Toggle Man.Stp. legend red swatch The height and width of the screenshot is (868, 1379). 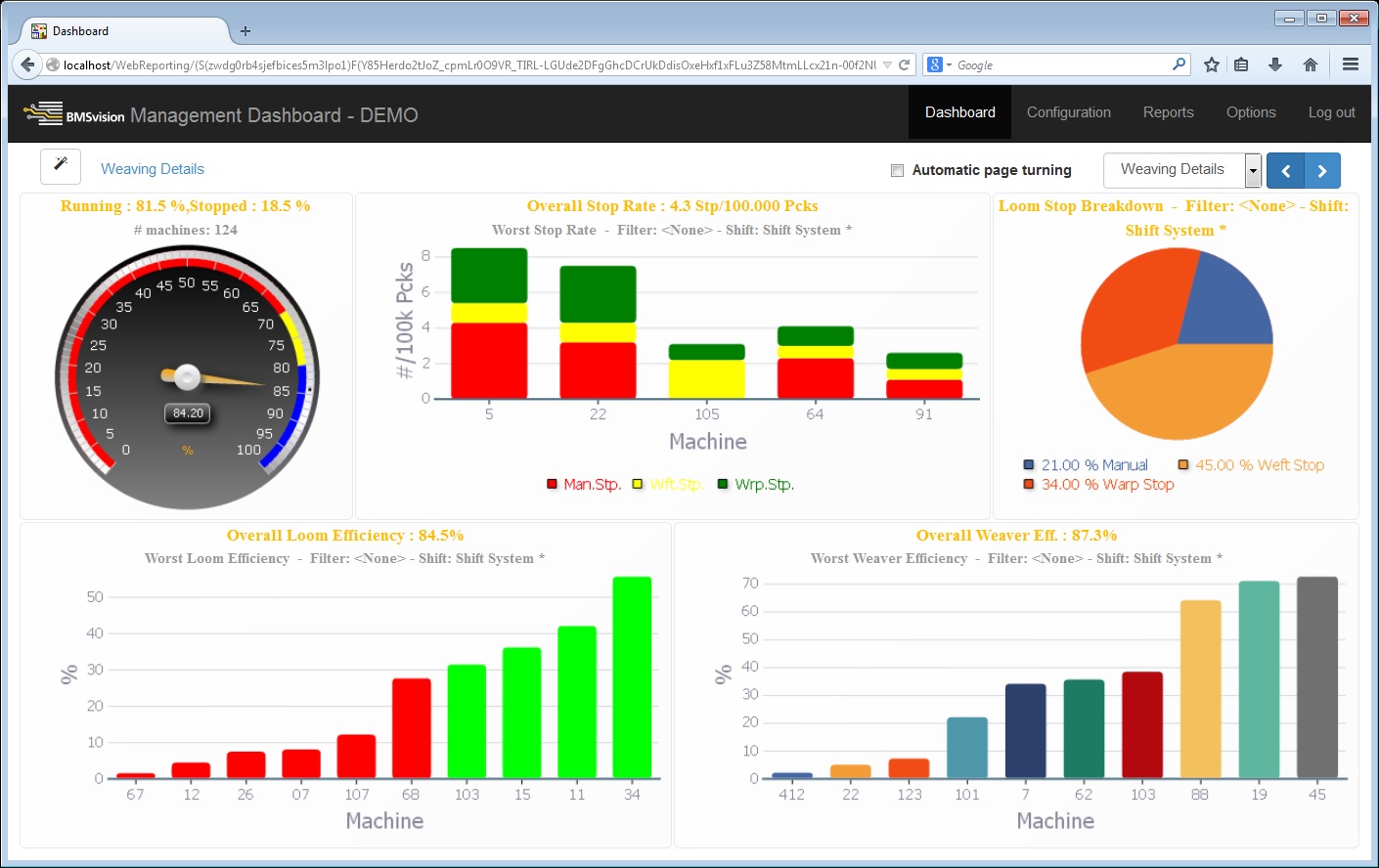[553, 484]
